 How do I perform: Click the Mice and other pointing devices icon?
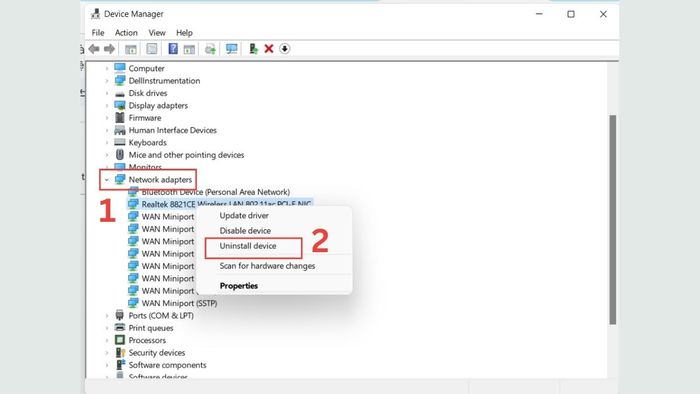coord(120,155)
